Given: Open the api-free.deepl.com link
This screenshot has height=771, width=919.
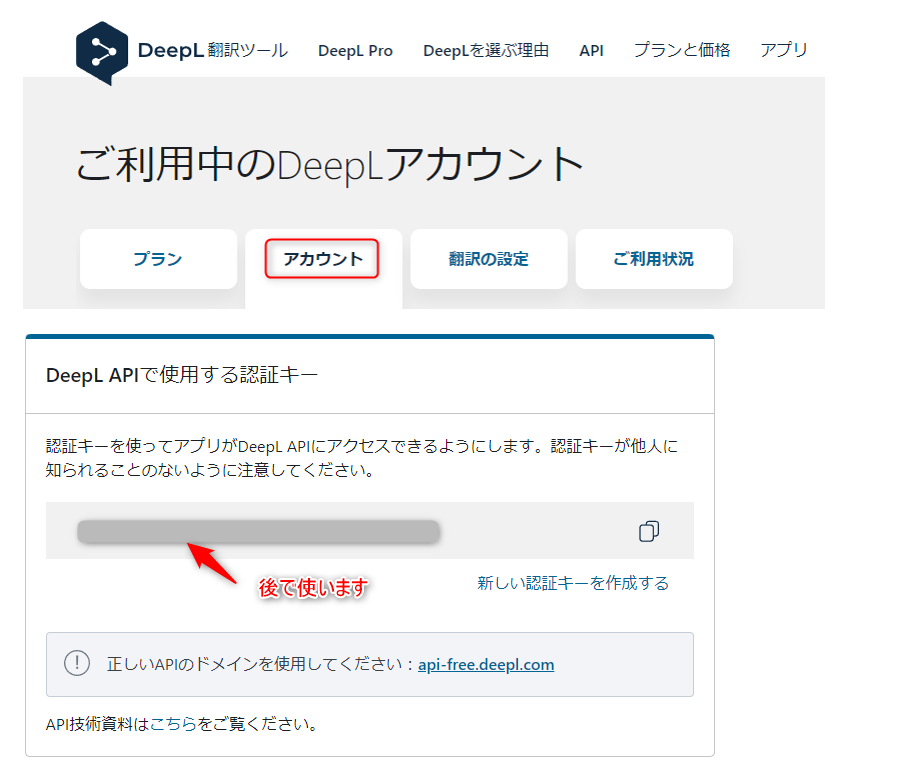Looking at the screenshot, I should point(486,664).
